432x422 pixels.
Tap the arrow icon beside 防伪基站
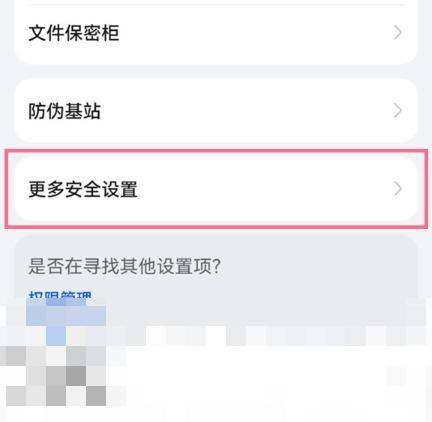click(397, 111)
